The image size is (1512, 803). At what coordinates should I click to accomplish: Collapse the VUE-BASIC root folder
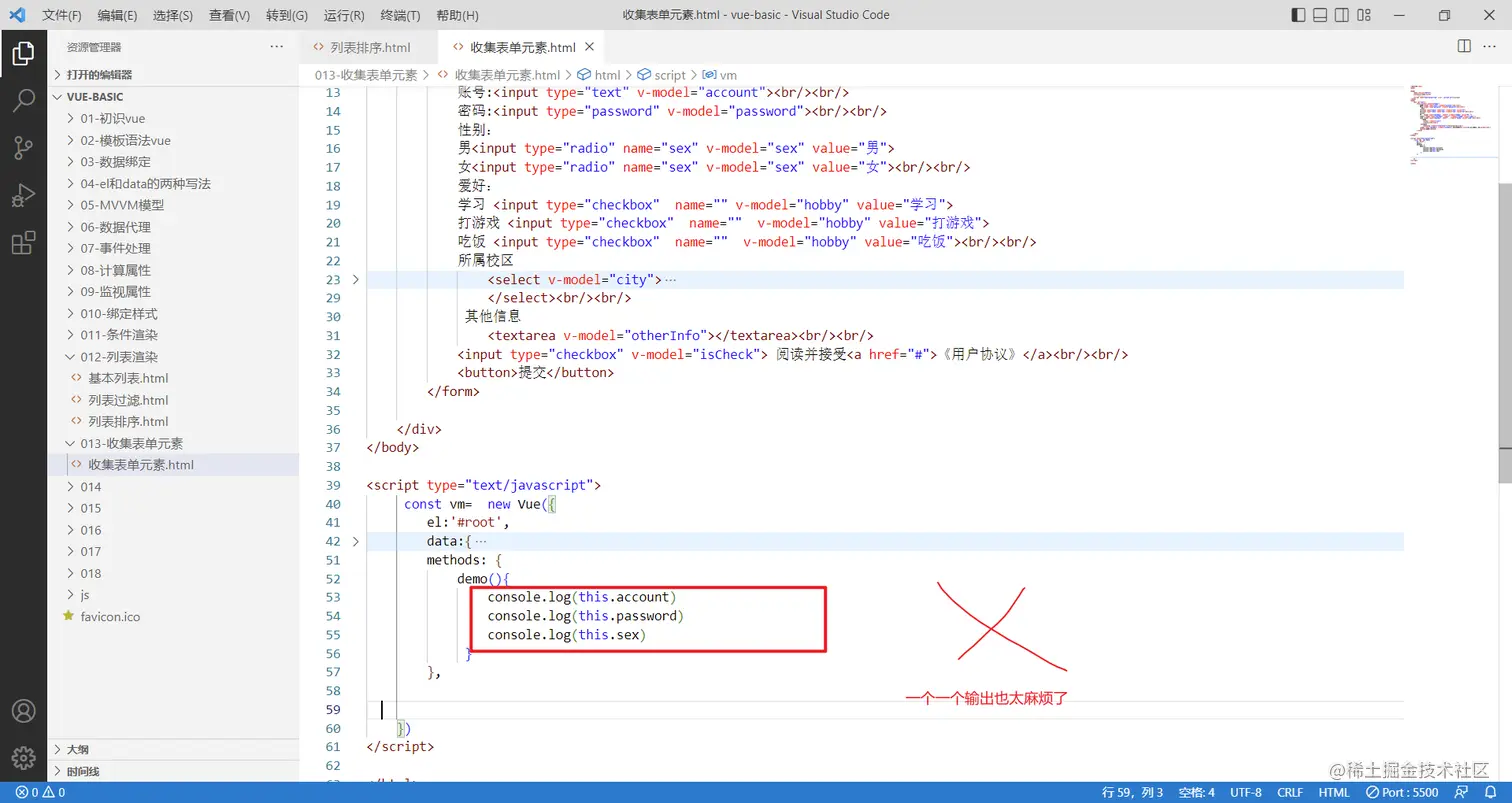pos(173,97)
